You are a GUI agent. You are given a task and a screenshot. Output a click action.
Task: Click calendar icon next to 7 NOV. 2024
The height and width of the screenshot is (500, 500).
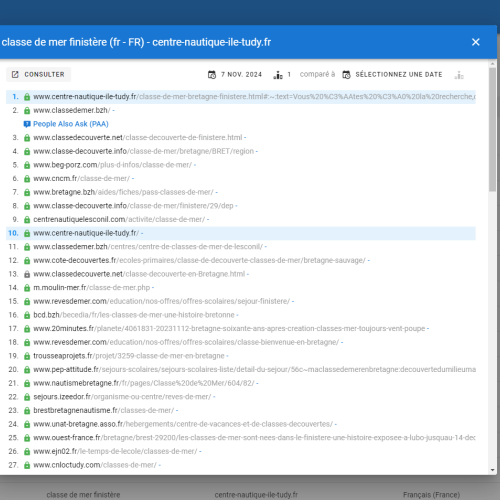[212, 75]
